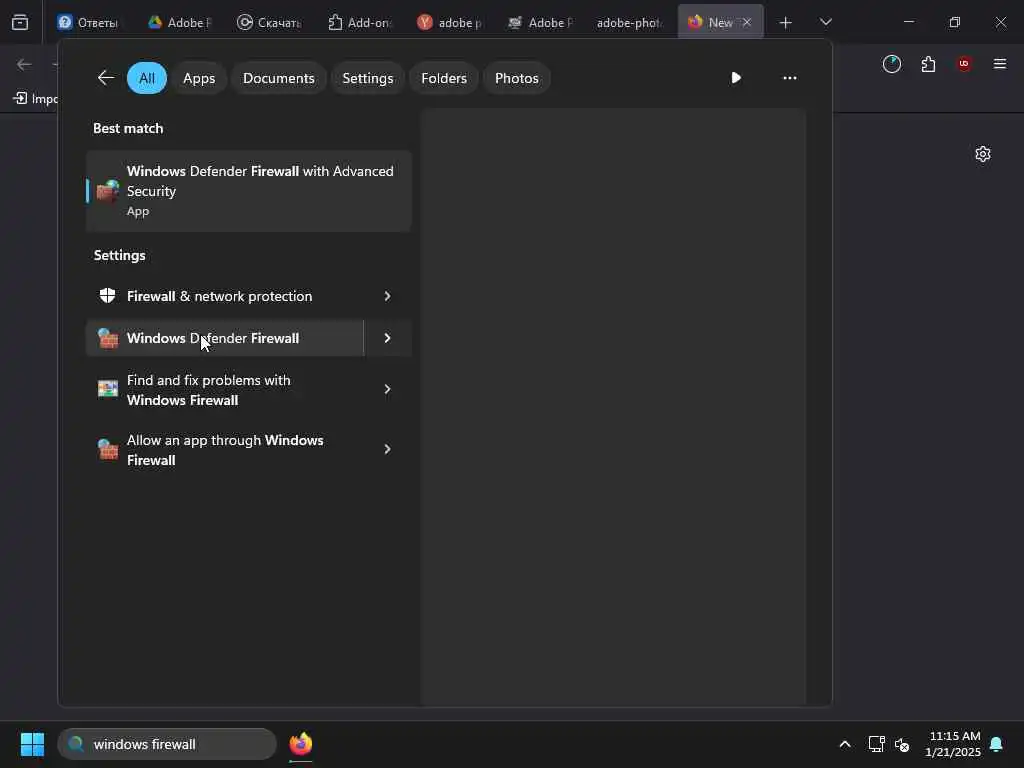The width and height of the screenshot is (1024, 768).
Task: Open Windows Defender Firewall settings result
Action: (x=225, y=338)
